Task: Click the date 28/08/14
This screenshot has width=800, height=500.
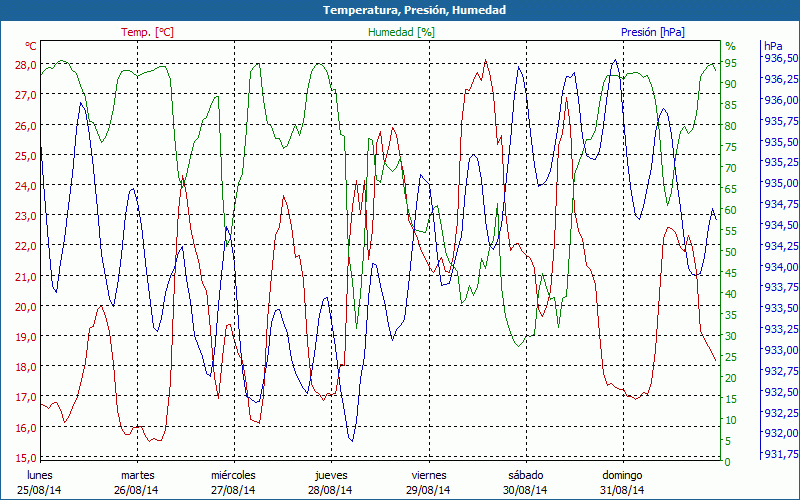Action: coord(330,490)
